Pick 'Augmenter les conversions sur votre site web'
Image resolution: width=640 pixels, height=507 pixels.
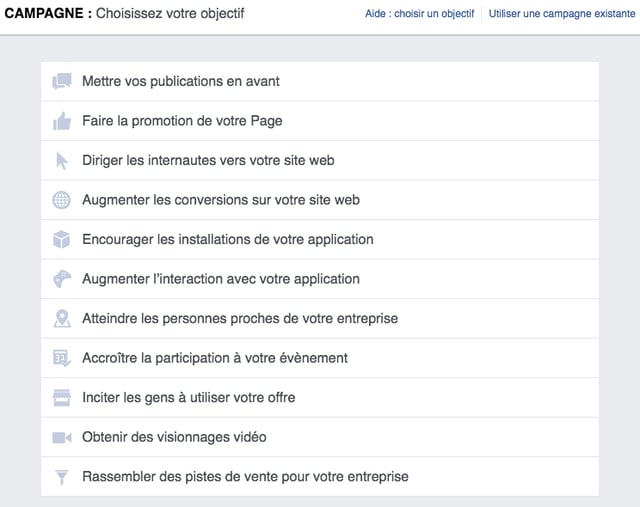(221, 200)
